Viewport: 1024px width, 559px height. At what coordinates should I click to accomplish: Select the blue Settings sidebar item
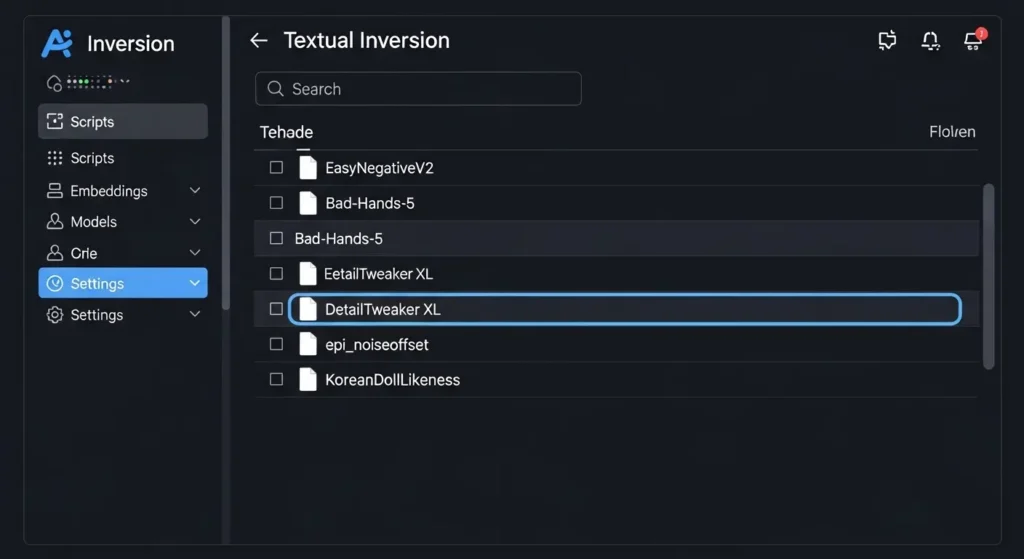pos(122,284)
